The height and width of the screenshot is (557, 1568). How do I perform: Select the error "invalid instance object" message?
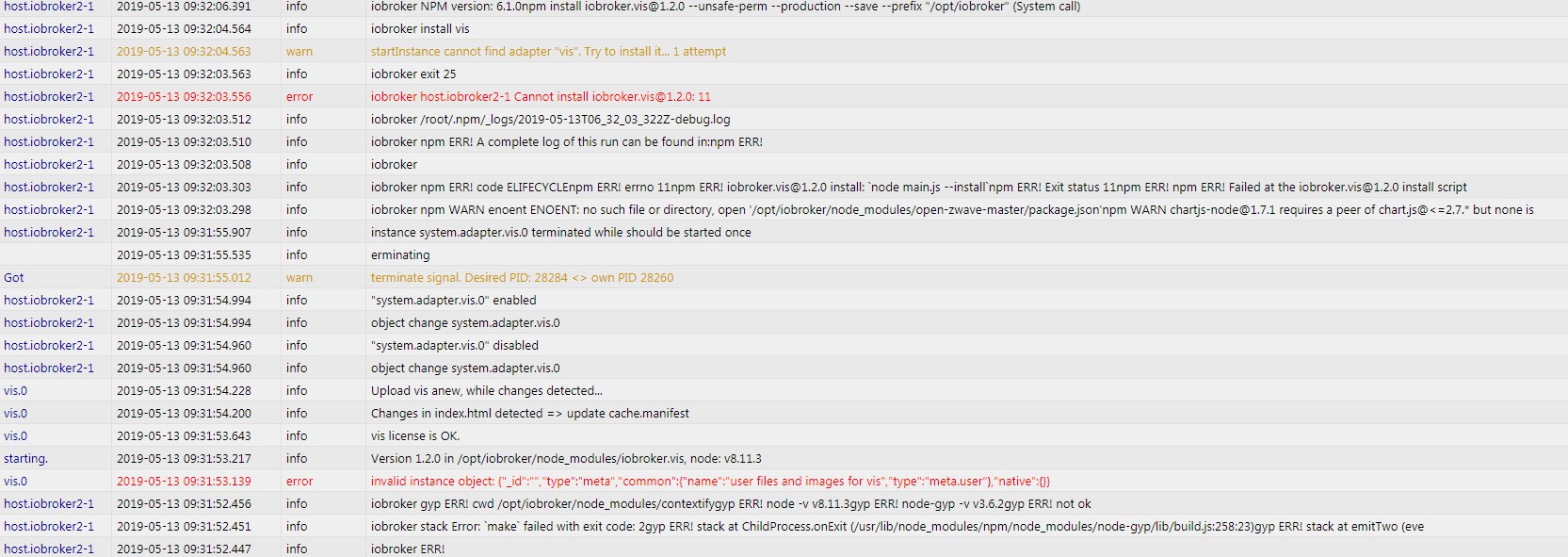(x=710, y=481)
